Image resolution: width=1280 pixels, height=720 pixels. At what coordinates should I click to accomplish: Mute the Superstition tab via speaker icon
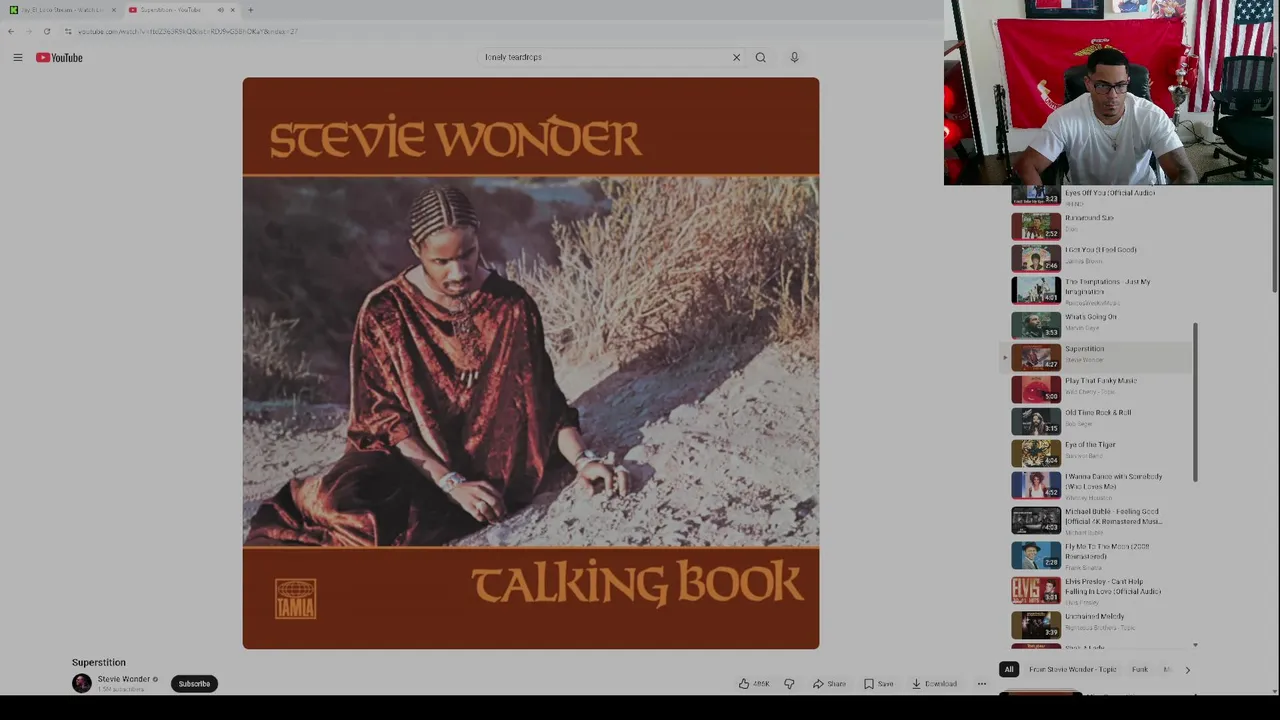(220, 10)
